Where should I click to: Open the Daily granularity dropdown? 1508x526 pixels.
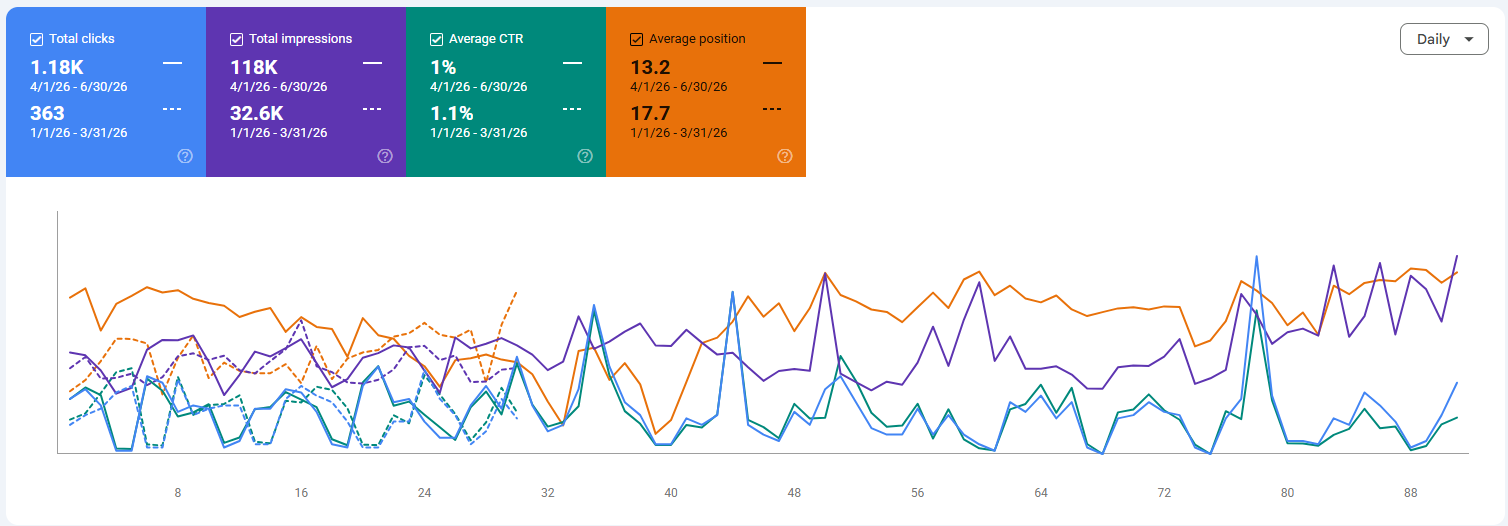pos(1444,39)
